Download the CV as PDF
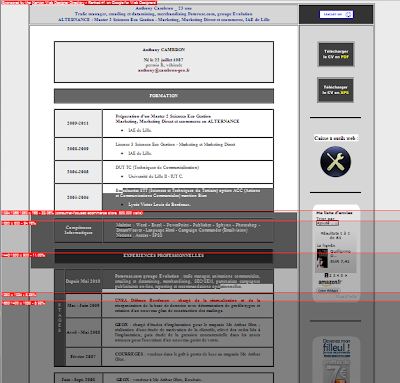This screenshot has width=400, height=383. pyautogui.click(x=336, y=54)
